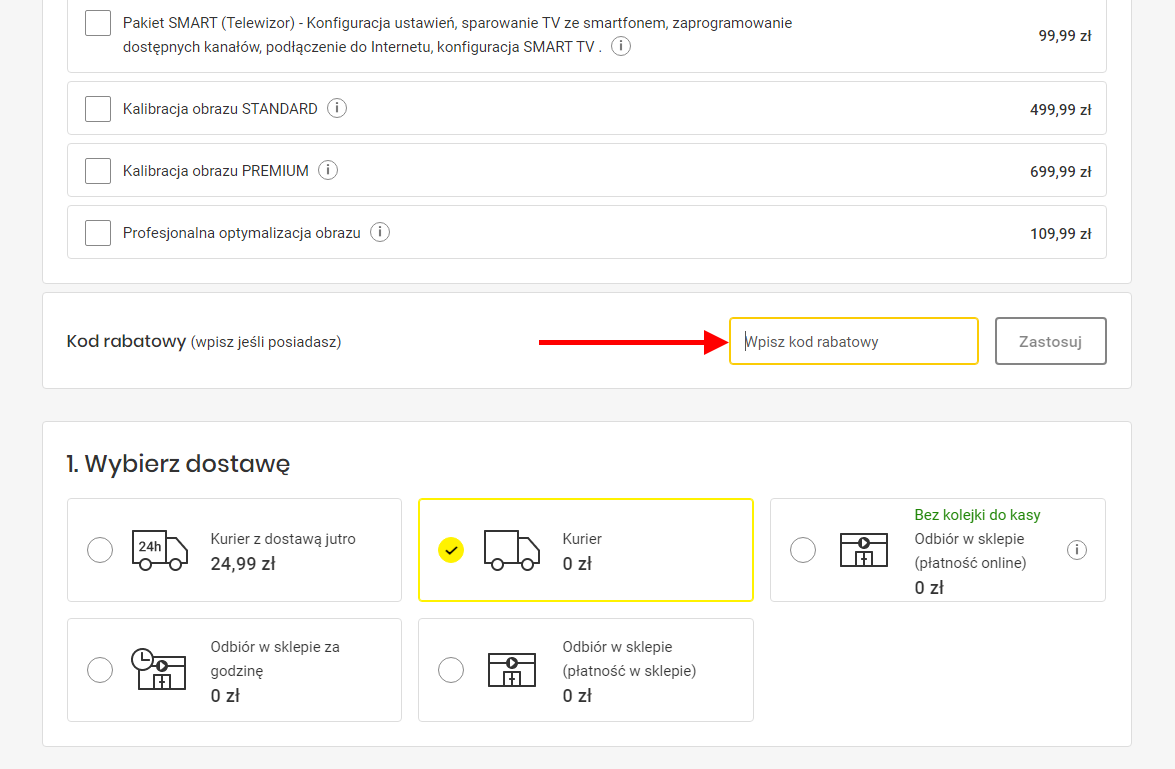Open info for Profesjonalna optymalizacja obrazu
Image resolution: width=1175 pixels, height=769 pixels.
380,232
